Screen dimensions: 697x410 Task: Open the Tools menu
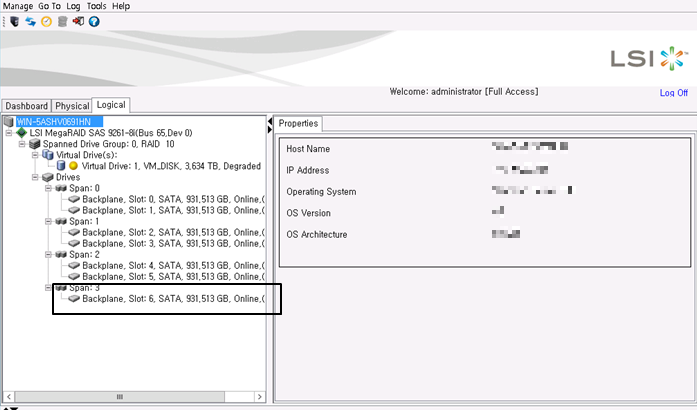pos(96,6)
